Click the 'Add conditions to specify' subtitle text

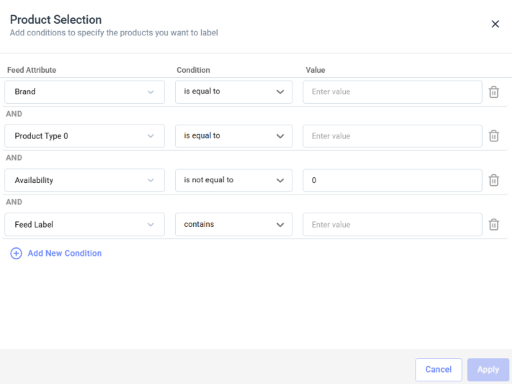point(114,33)
